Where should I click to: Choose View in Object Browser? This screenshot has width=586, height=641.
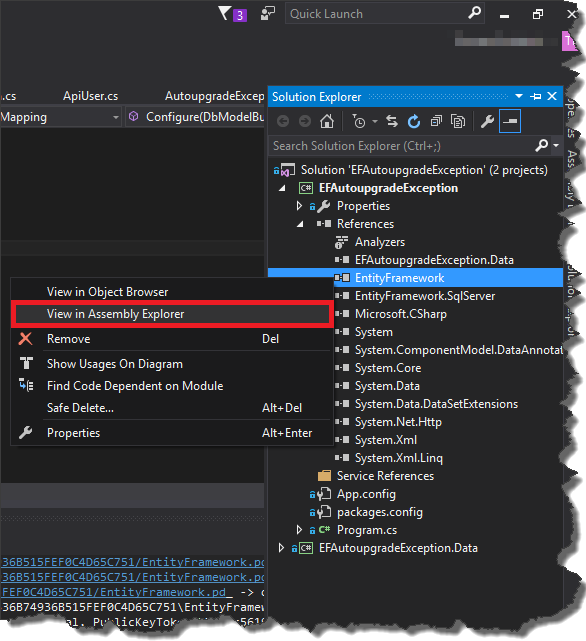(172, 292)
